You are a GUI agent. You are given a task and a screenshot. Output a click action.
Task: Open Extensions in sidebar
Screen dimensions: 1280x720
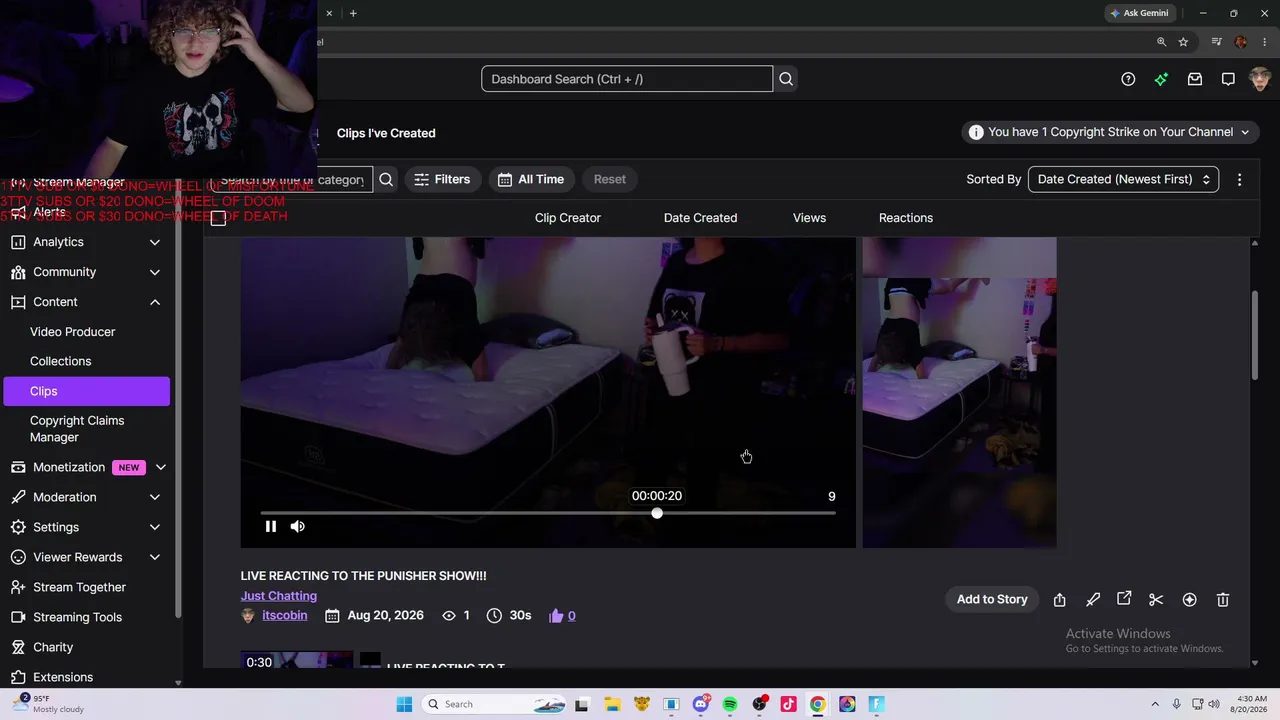pyautogui.click(x=63, y=677)
